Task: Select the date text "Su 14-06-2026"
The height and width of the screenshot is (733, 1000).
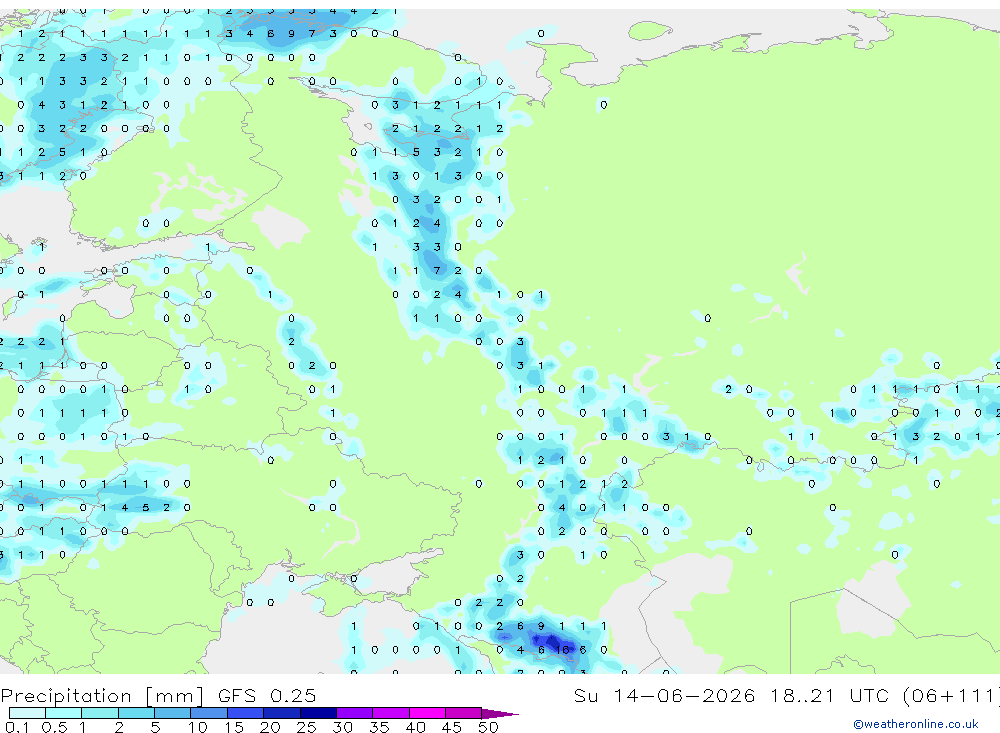Action: pos(664,695)
